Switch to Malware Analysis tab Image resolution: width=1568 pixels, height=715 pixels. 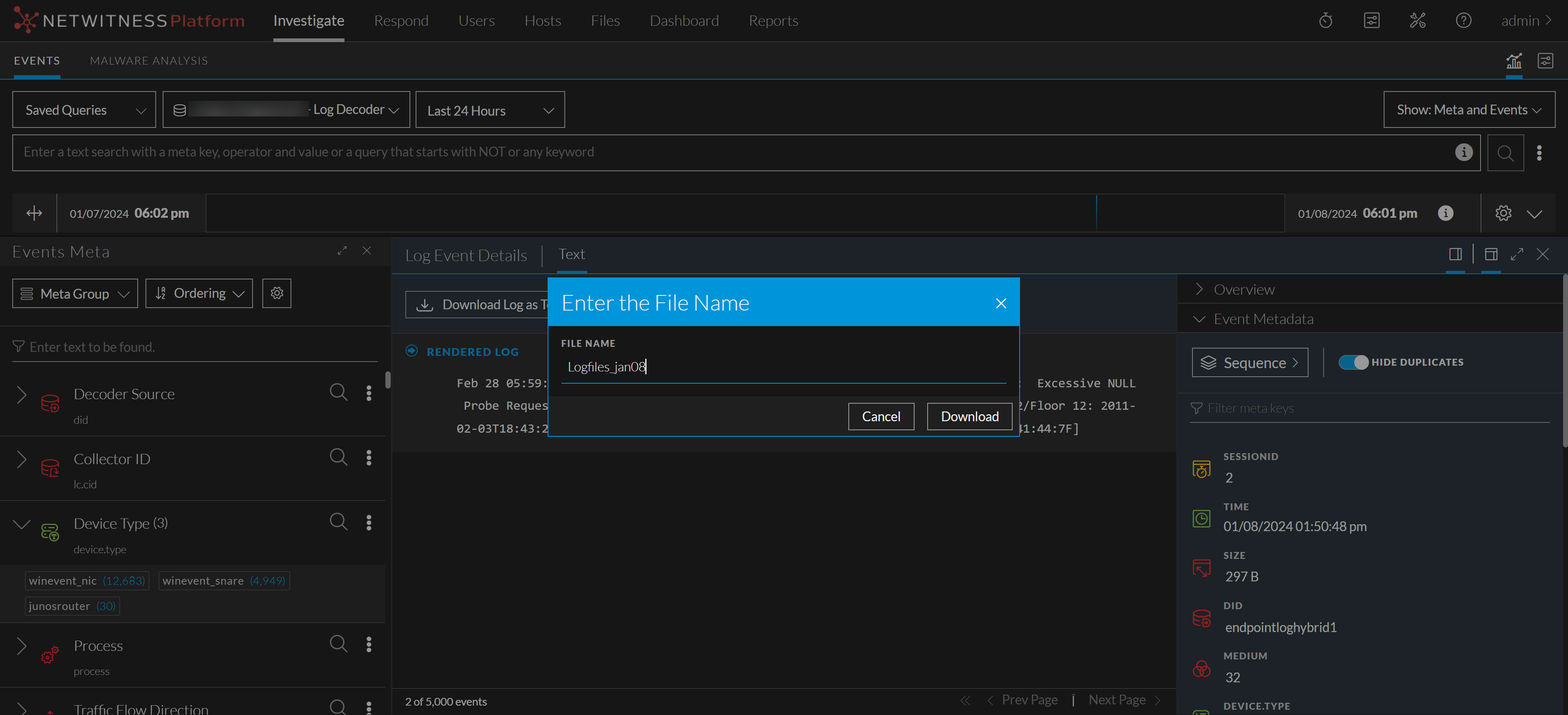148,61
